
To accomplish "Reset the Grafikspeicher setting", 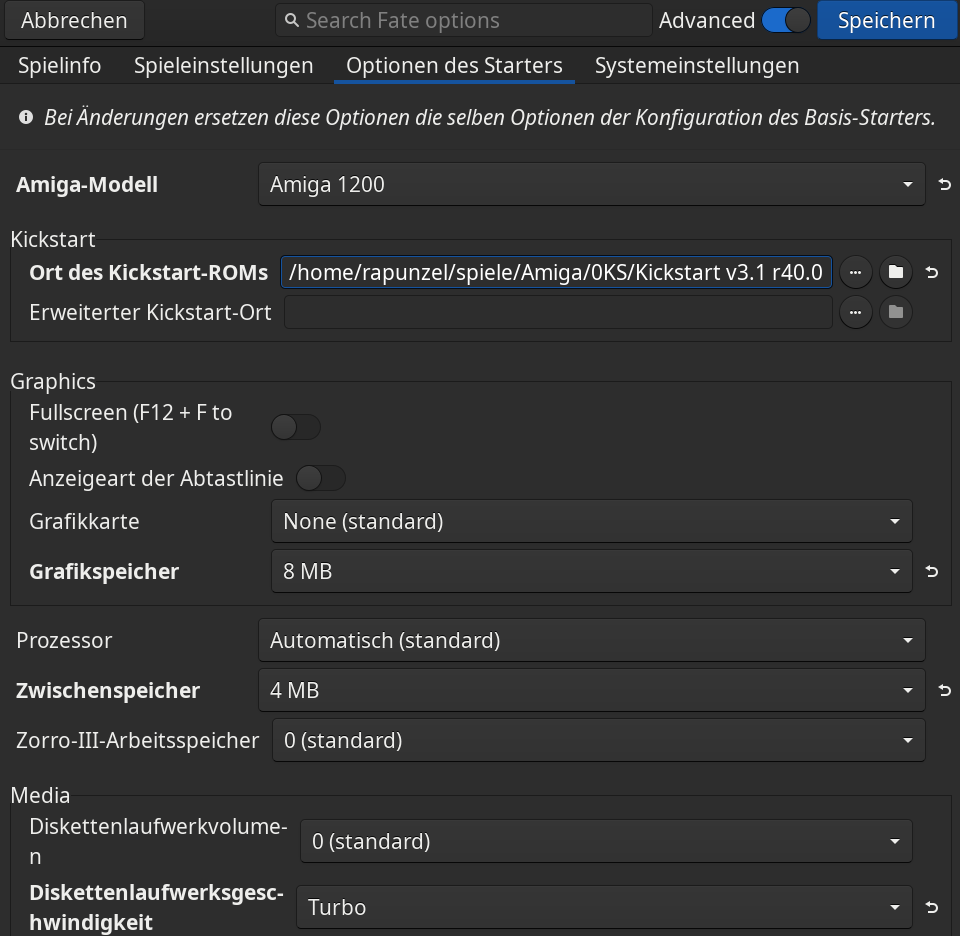I will tap(931, 571).
